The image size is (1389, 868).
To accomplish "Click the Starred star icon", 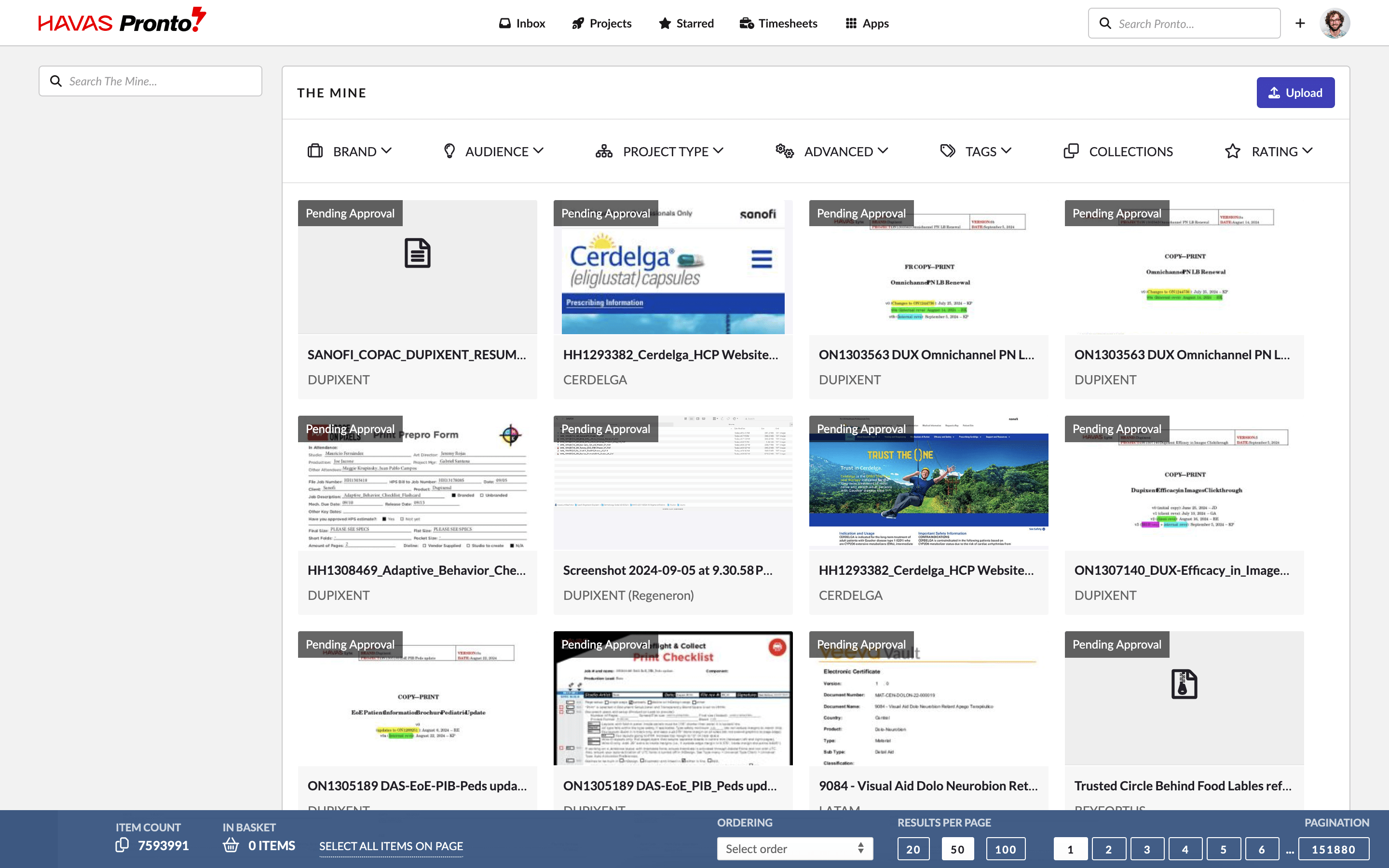I will pos(665,24).
